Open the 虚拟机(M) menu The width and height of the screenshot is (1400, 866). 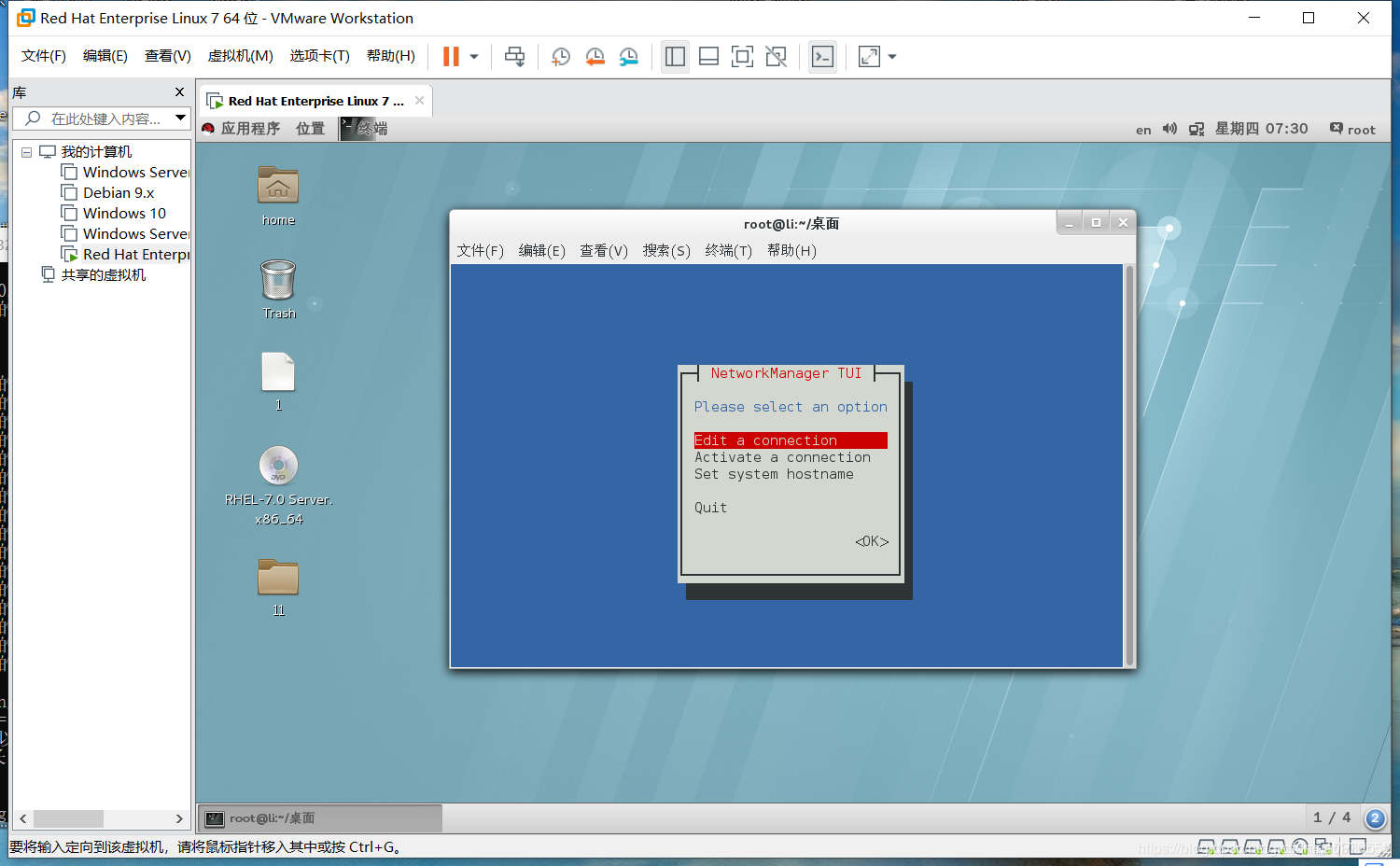241,56
